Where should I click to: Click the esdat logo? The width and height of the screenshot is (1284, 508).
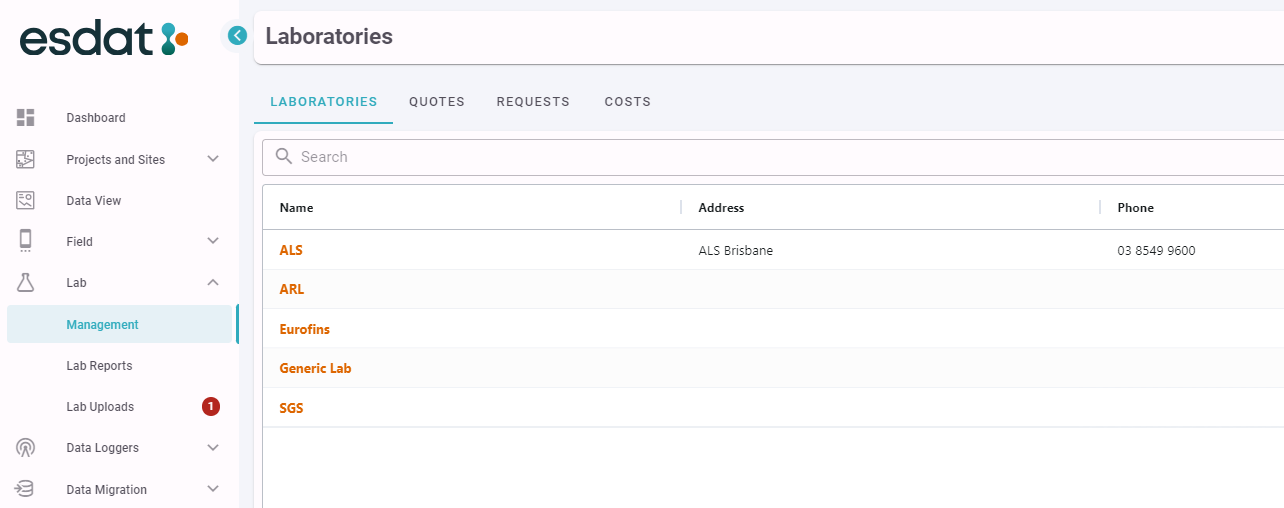point(104,40)
